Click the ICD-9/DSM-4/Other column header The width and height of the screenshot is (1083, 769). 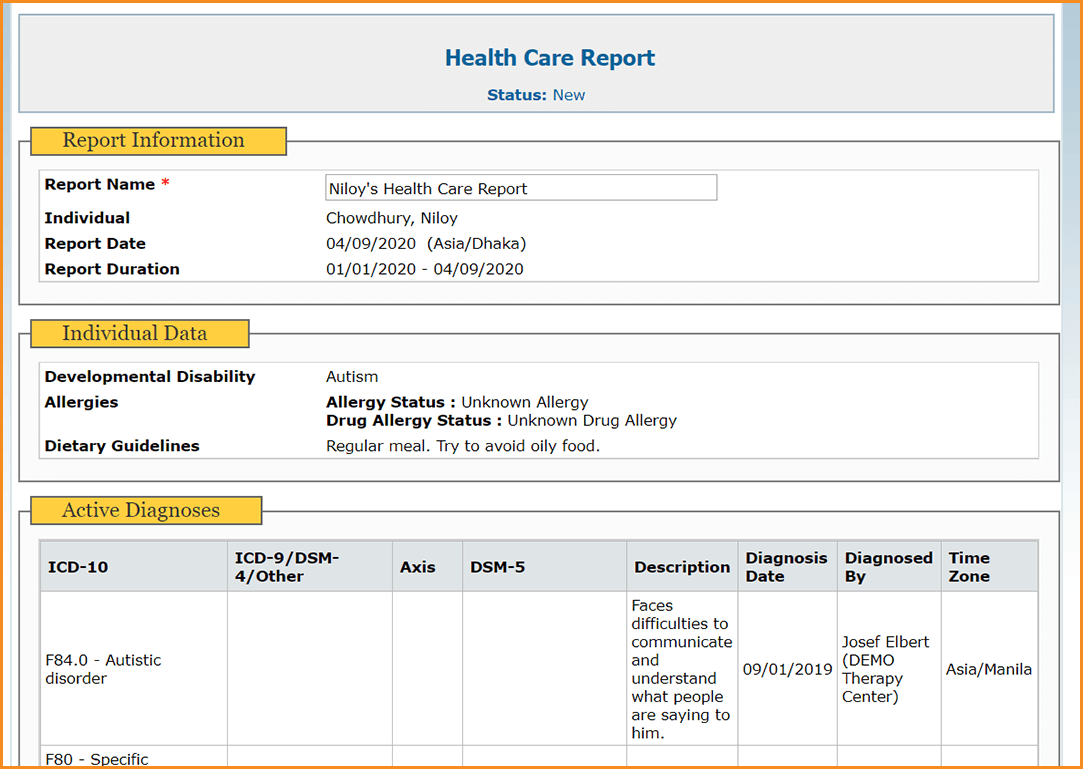click(x=309, y=567)
